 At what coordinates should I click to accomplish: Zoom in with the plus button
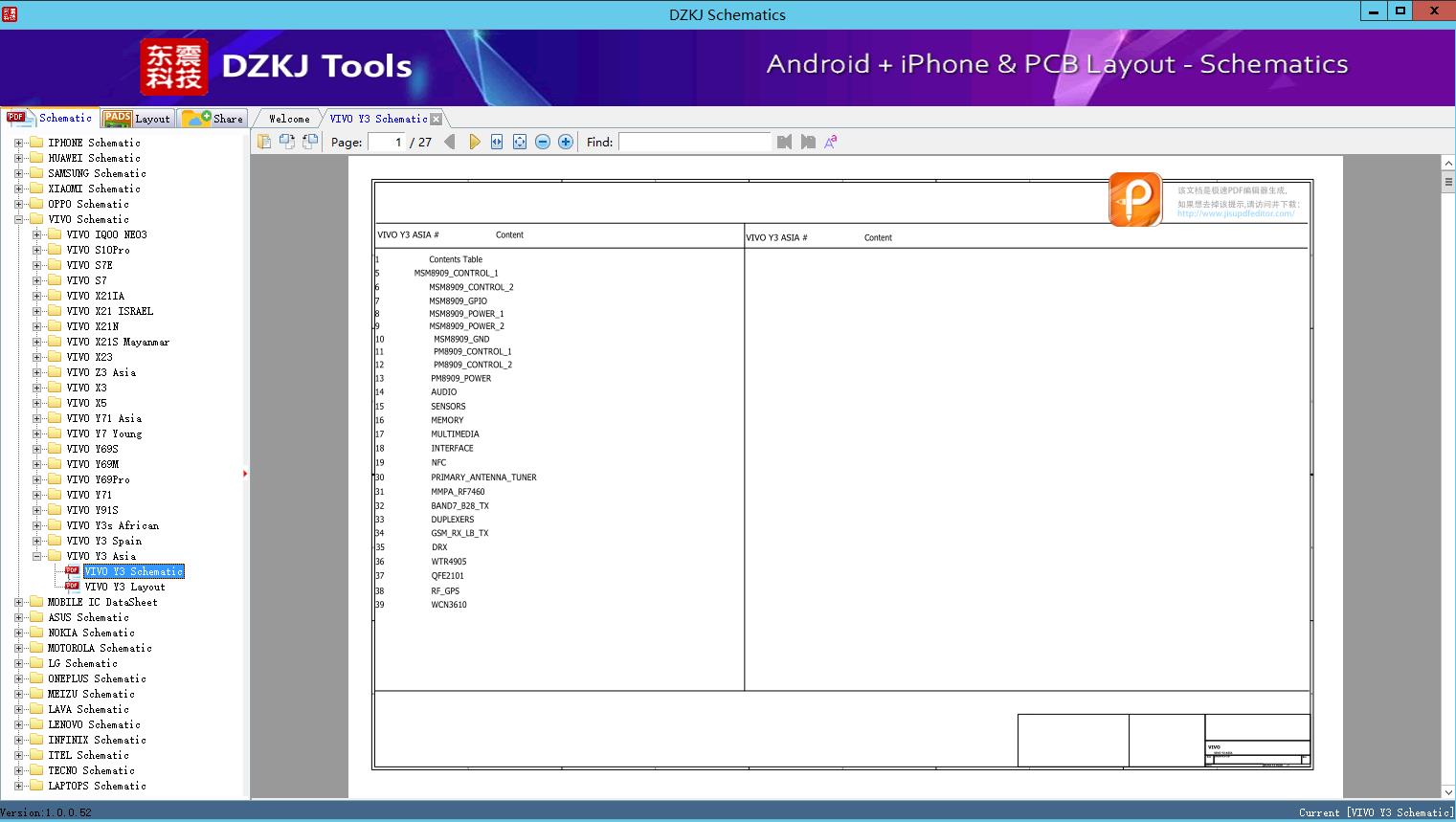(566, 142)
